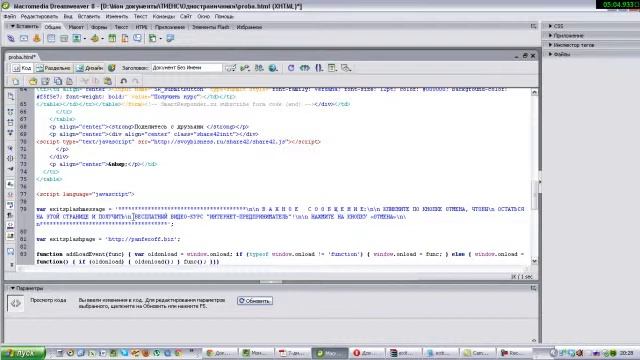This screenshot has height=360, width=640.
Task: Click the Visual Aids icon
Action: [x=346, y=68]
